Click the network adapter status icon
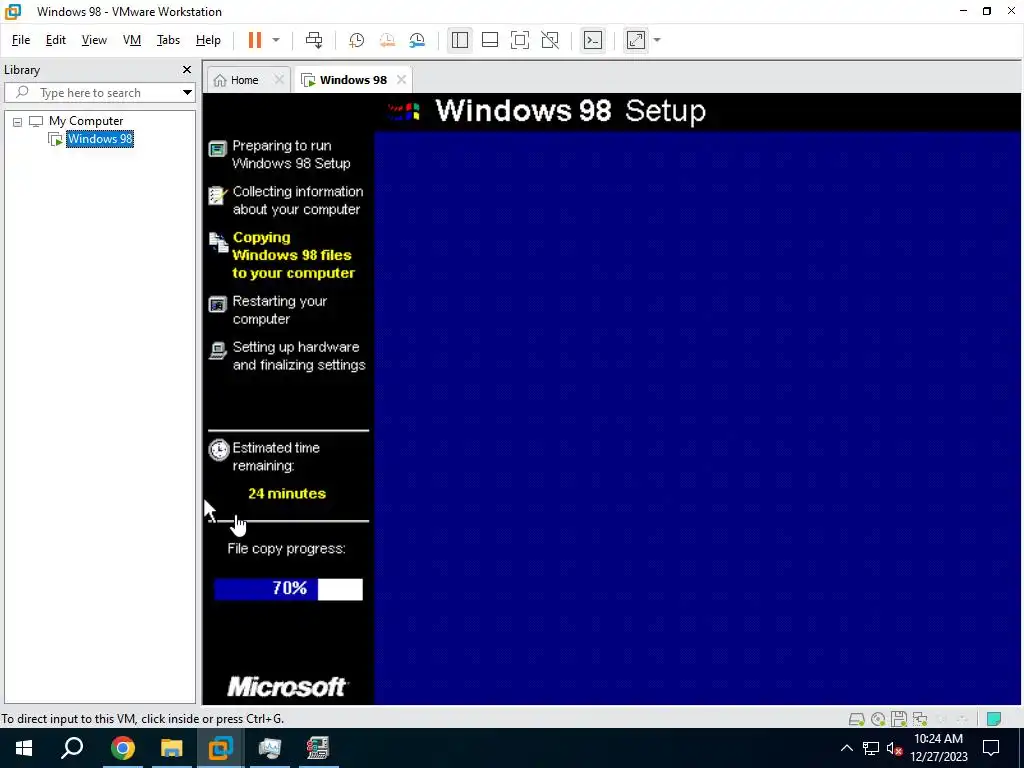This screenshot has width=1024, height=768. tap(920, 719)
